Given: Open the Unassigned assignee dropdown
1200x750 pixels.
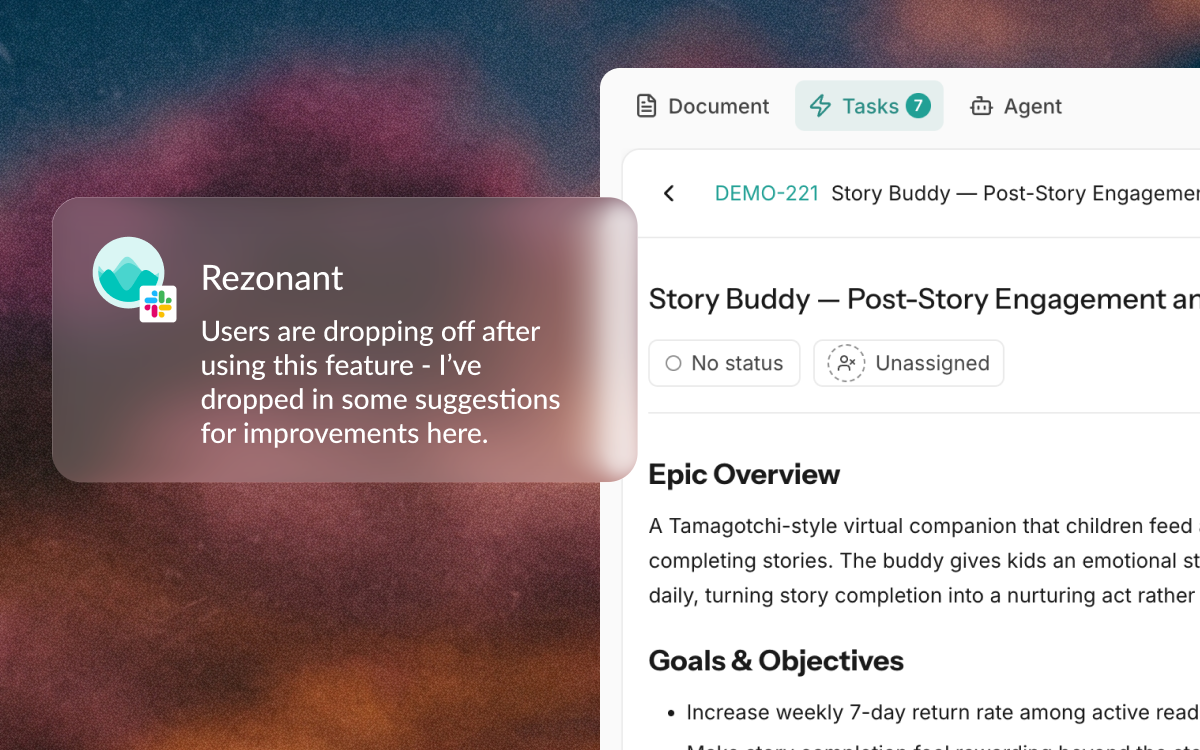Looking at the screenshot, I should click(908, 363).
